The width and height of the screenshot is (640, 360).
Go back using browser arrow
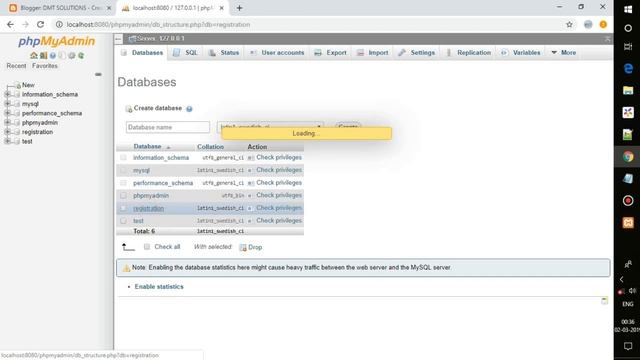10,24
